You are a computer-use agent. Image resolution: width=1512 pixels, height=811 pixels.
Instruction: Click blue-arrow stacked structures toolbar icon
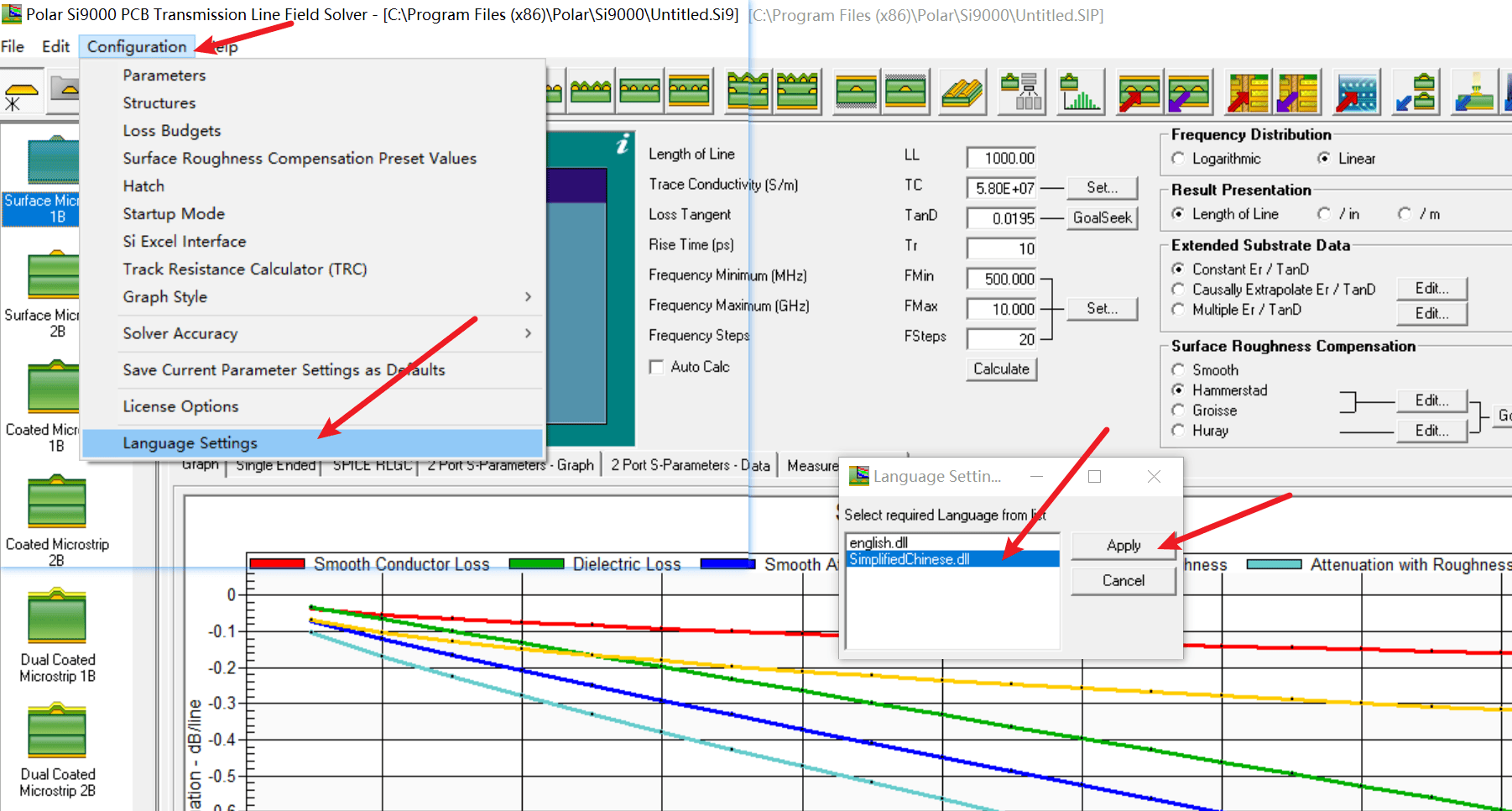[1416, 92]
